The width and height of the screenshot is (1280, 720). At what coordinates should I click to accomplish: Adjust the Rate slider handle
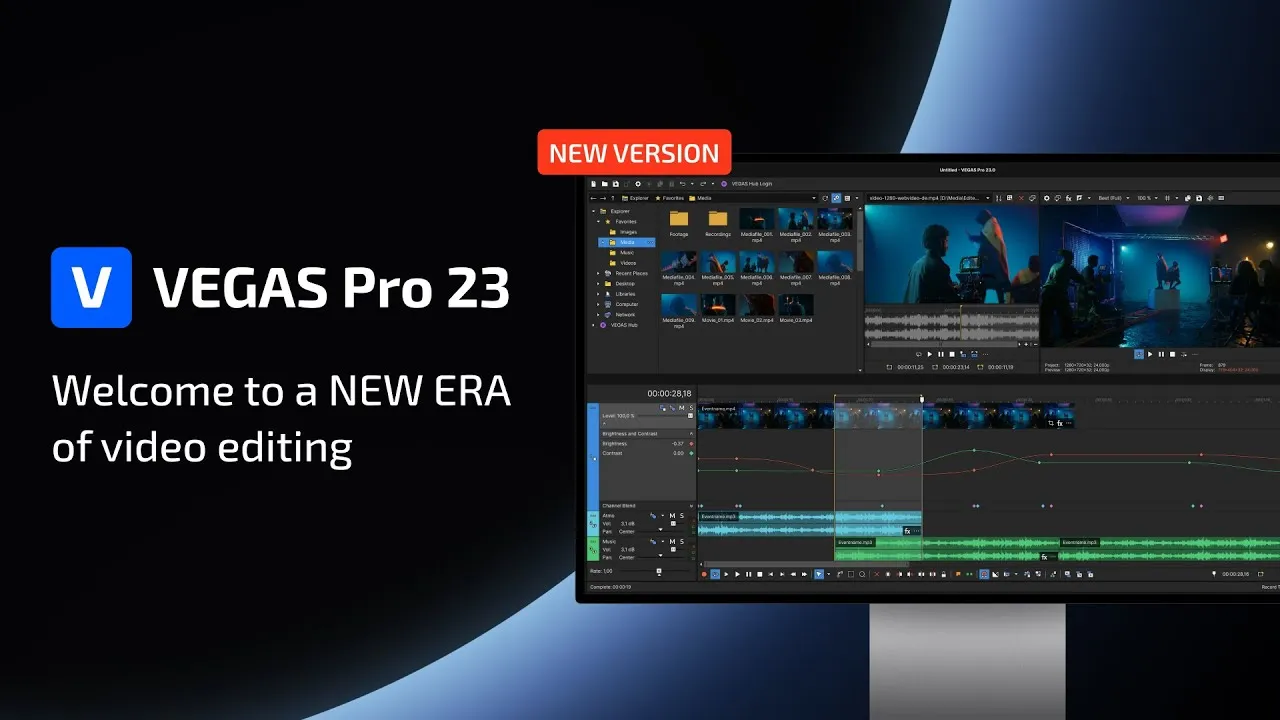coord(659,571)
